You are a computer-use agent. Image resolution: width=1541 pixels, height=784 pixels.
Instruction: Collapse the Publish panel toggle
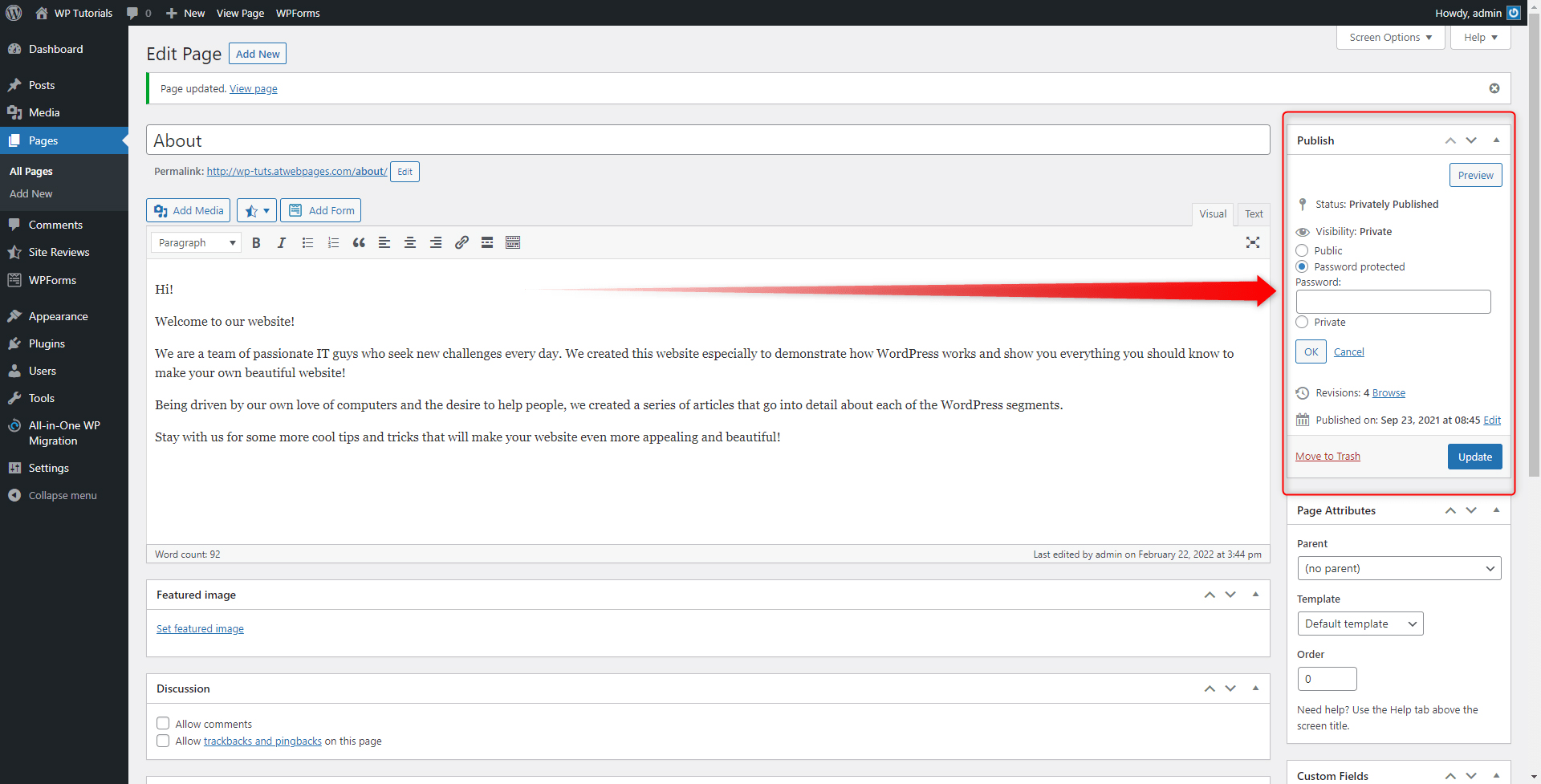click(1496, 140)
